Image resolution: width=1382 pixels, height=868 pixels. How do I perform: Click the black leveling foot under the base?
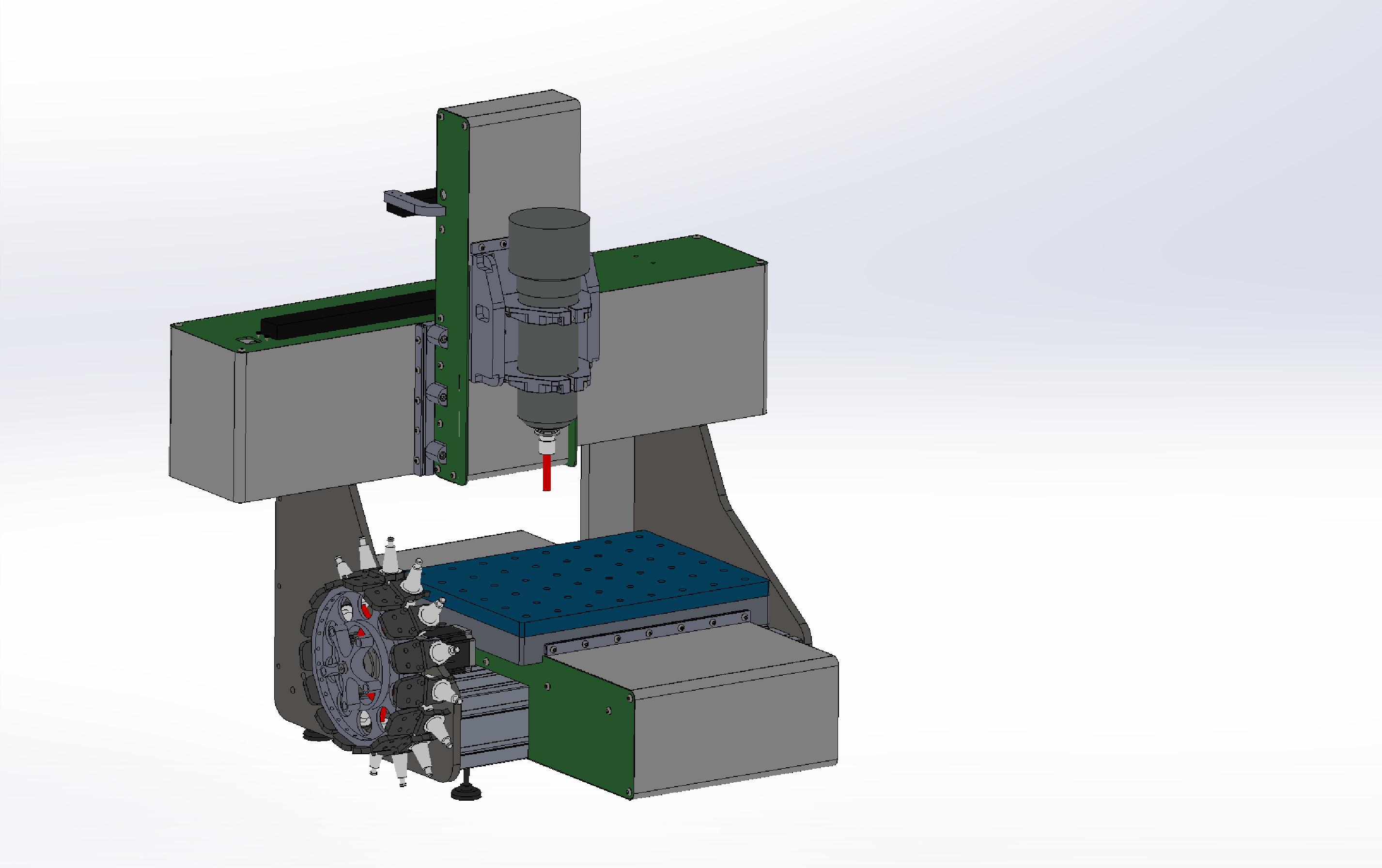tap(466, 793)
